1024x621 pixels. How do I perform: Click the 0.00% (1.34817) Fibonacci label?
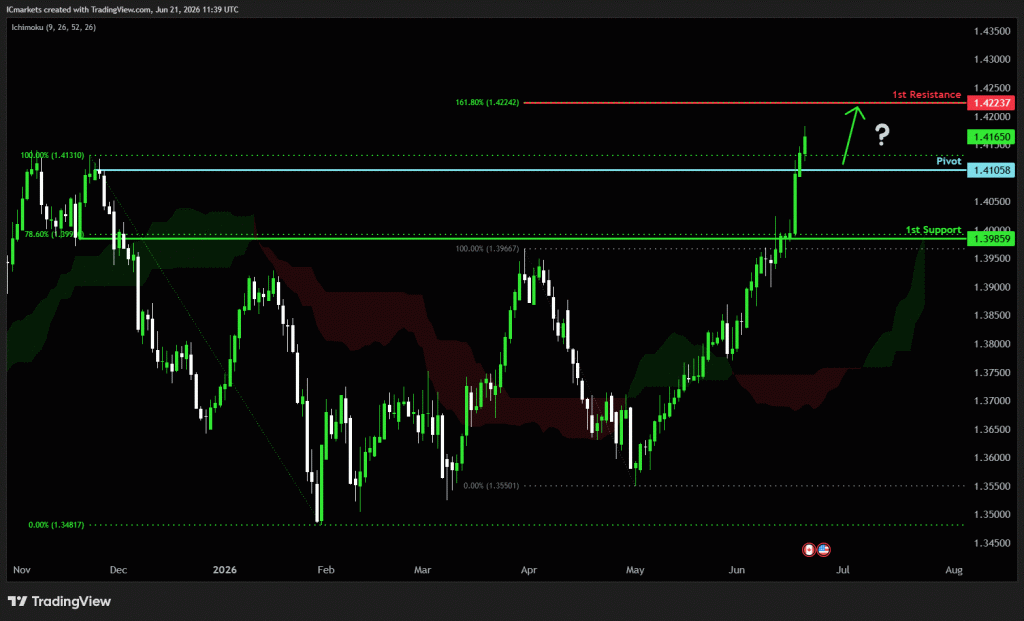pos(56,525)
